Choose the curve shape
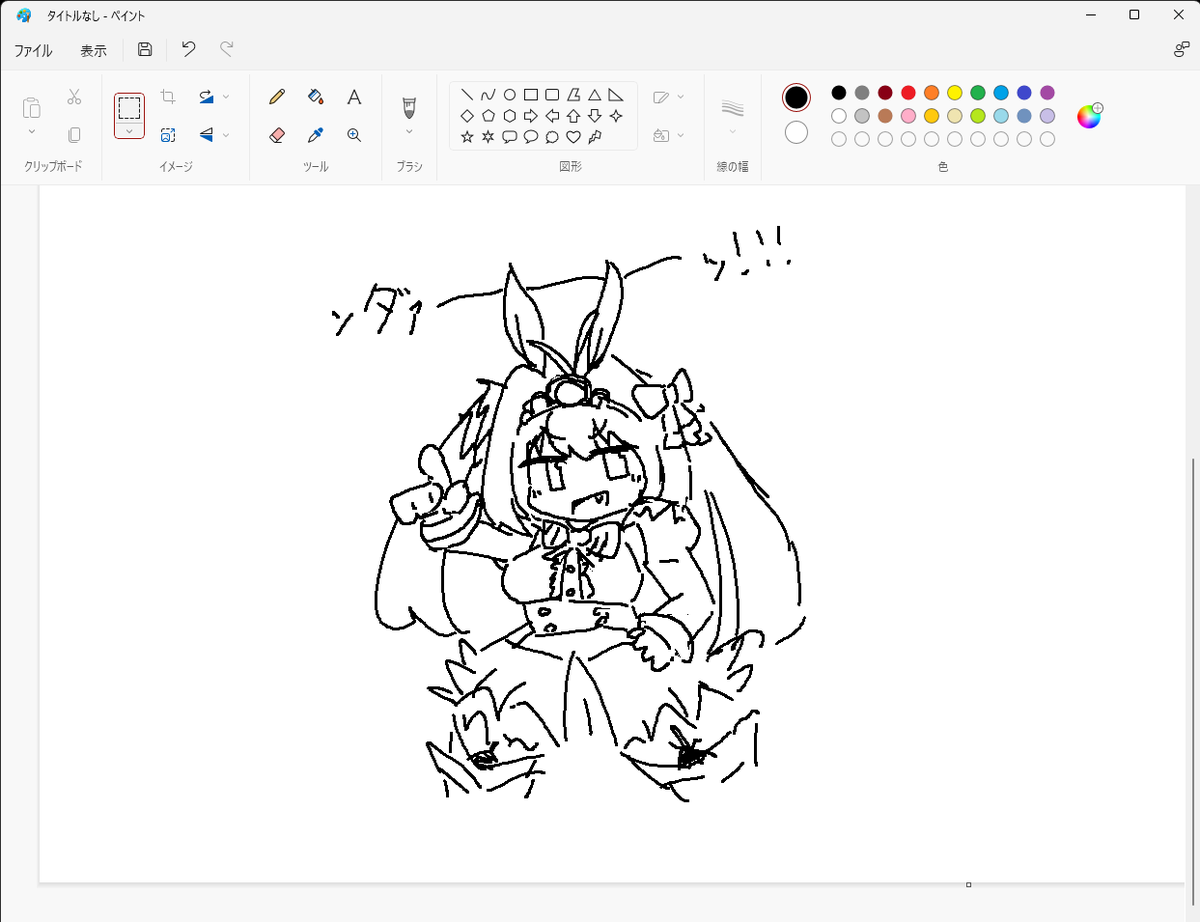 click(x=488, y=95)
